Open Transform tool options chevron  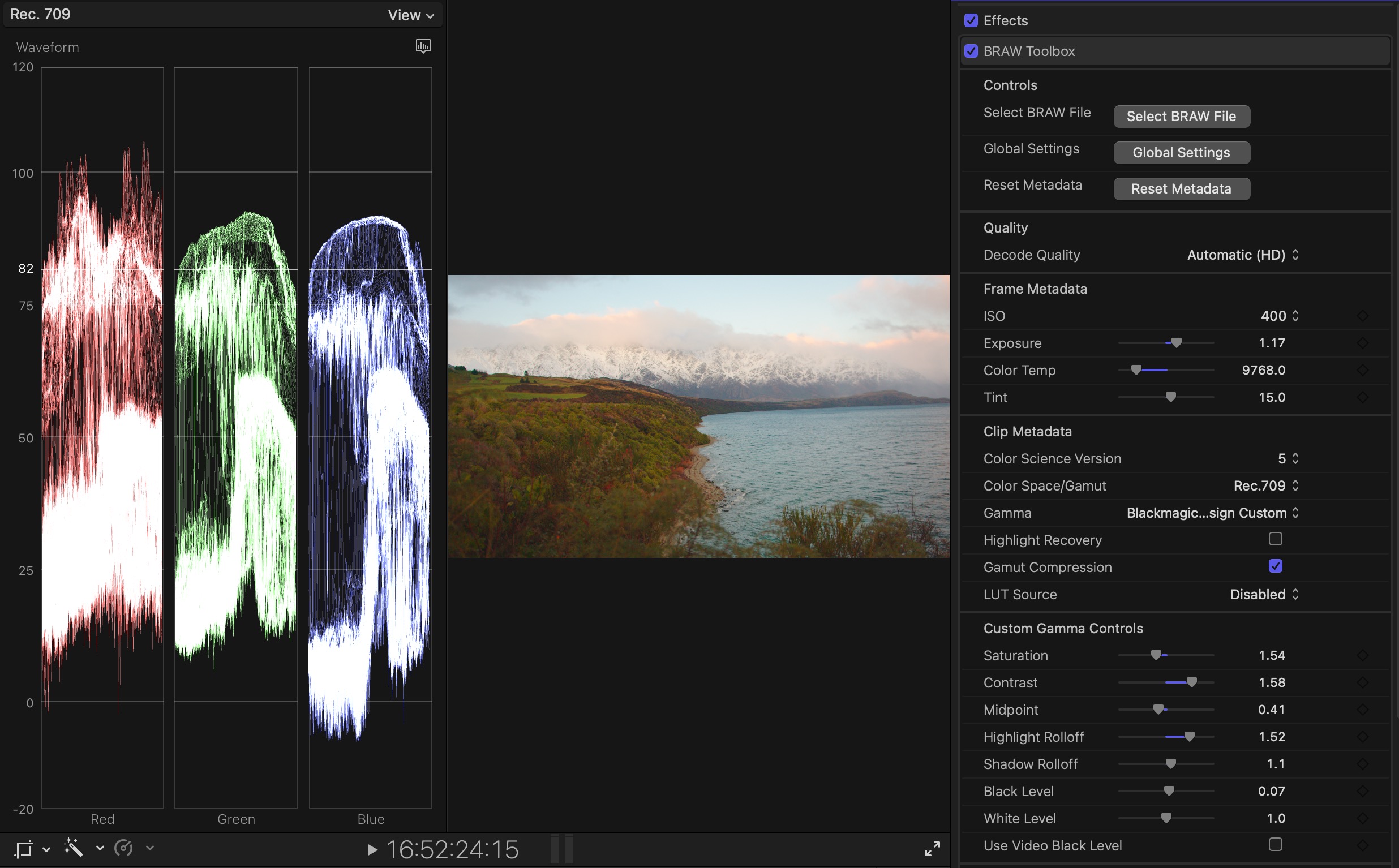click(46, 849)
